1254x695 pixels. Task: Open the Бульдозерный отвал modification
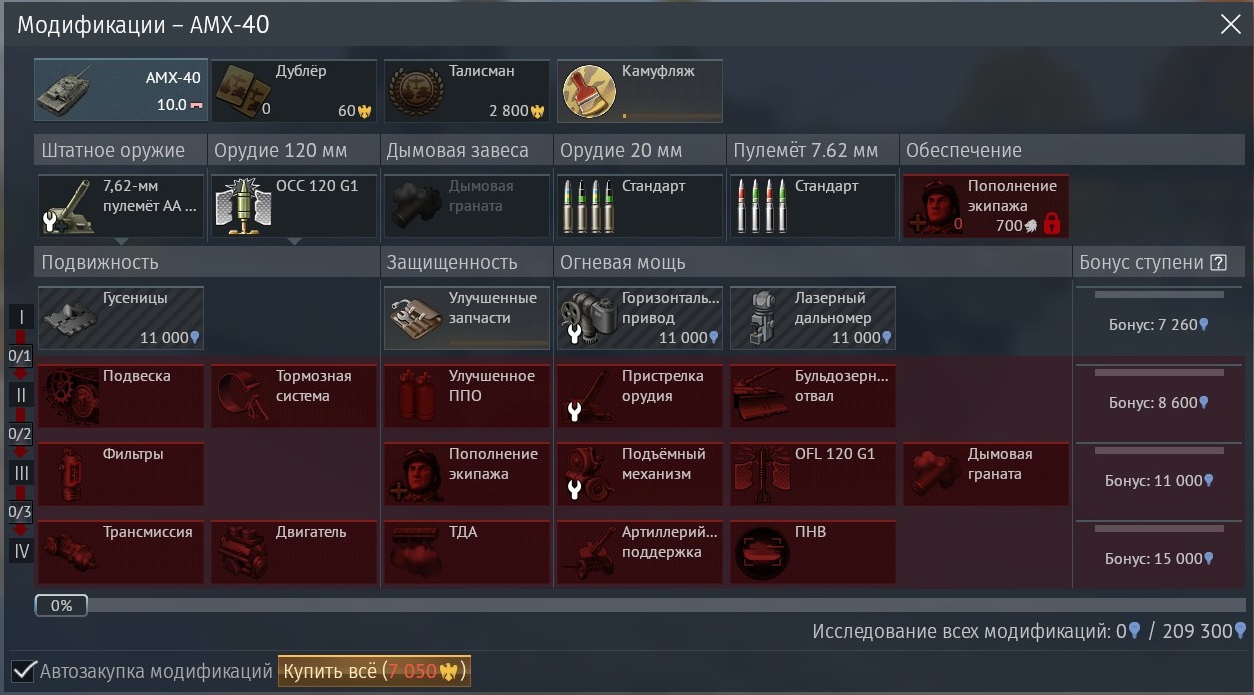point(812,396)
